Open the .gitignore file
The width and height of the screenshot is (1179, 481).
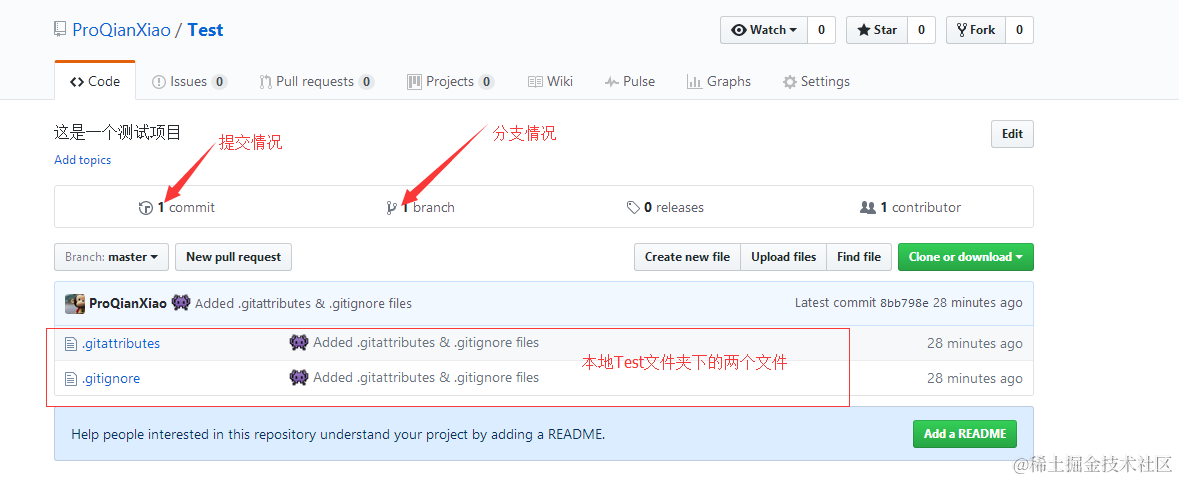[x=111, y=379]
